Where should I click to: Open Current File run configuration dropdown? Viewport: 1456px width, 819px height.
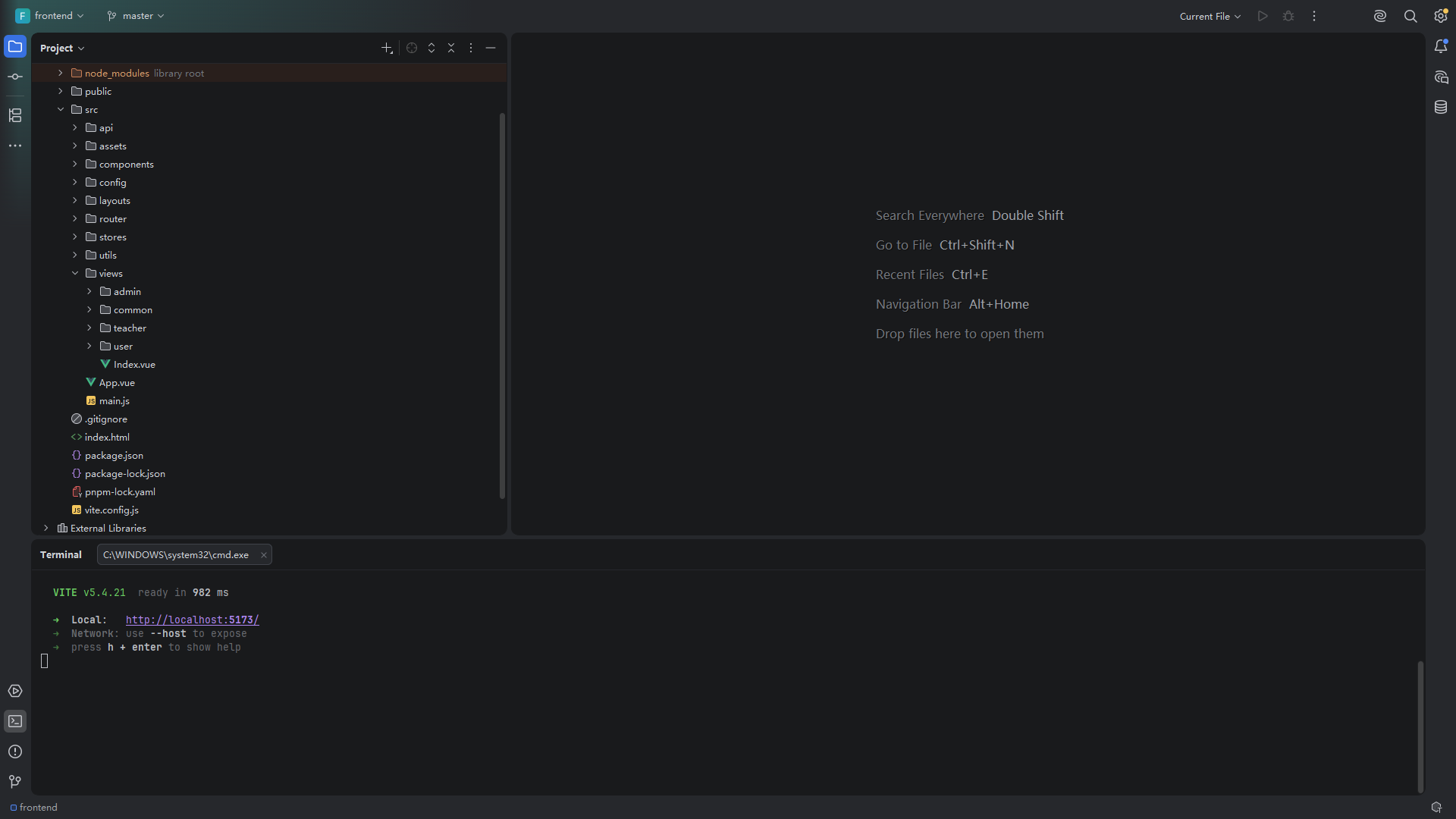tap(1210, 16)
